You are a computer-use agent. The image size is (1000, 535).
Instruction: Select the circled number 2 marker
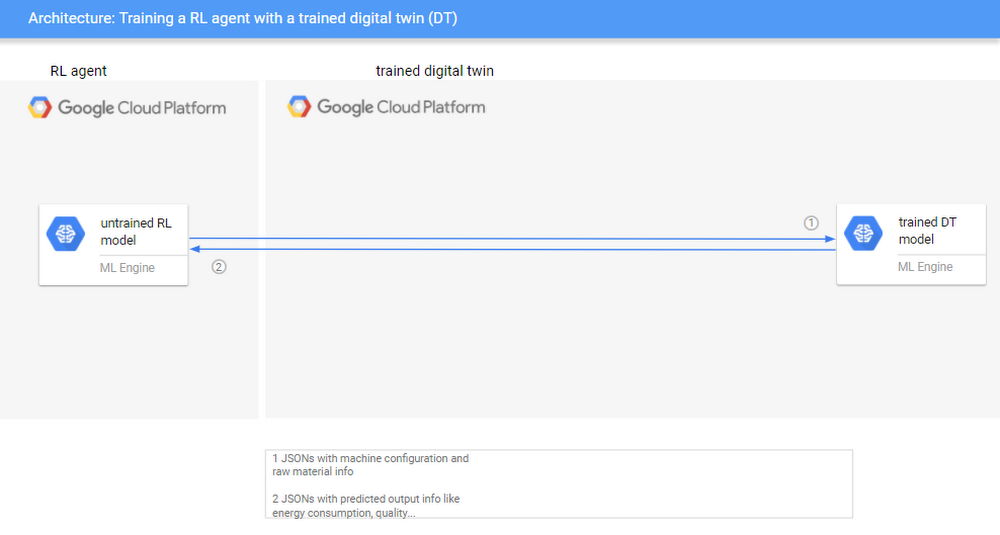pos(219,267)
